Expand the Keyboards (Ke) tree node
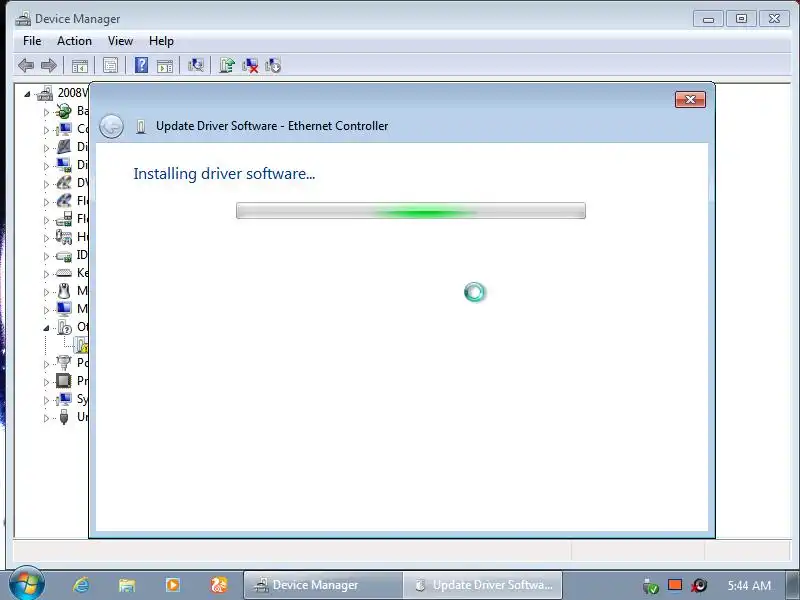Viewport: 800px width, 600px height. (x=46, y=274)
